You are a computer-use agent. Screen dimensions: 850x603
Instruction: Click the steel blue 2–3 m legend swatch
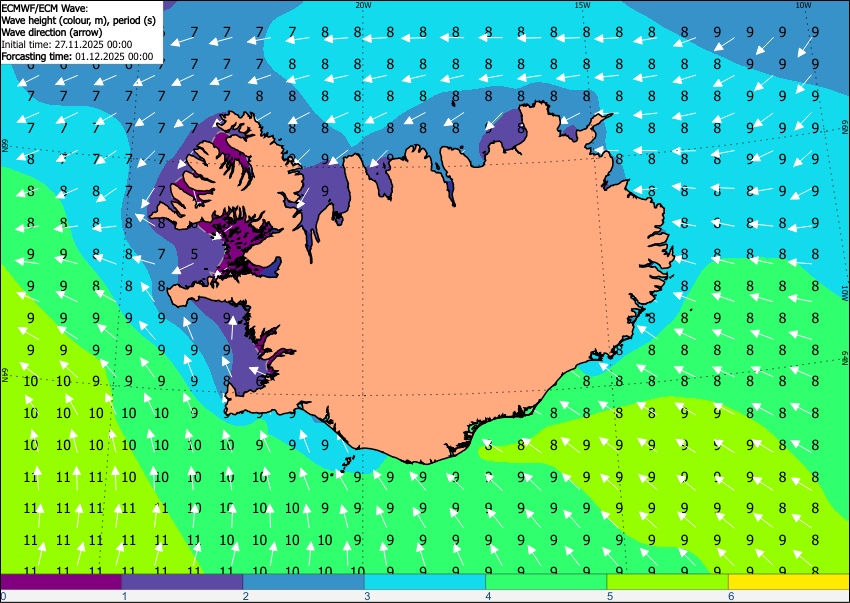[304, 581]
